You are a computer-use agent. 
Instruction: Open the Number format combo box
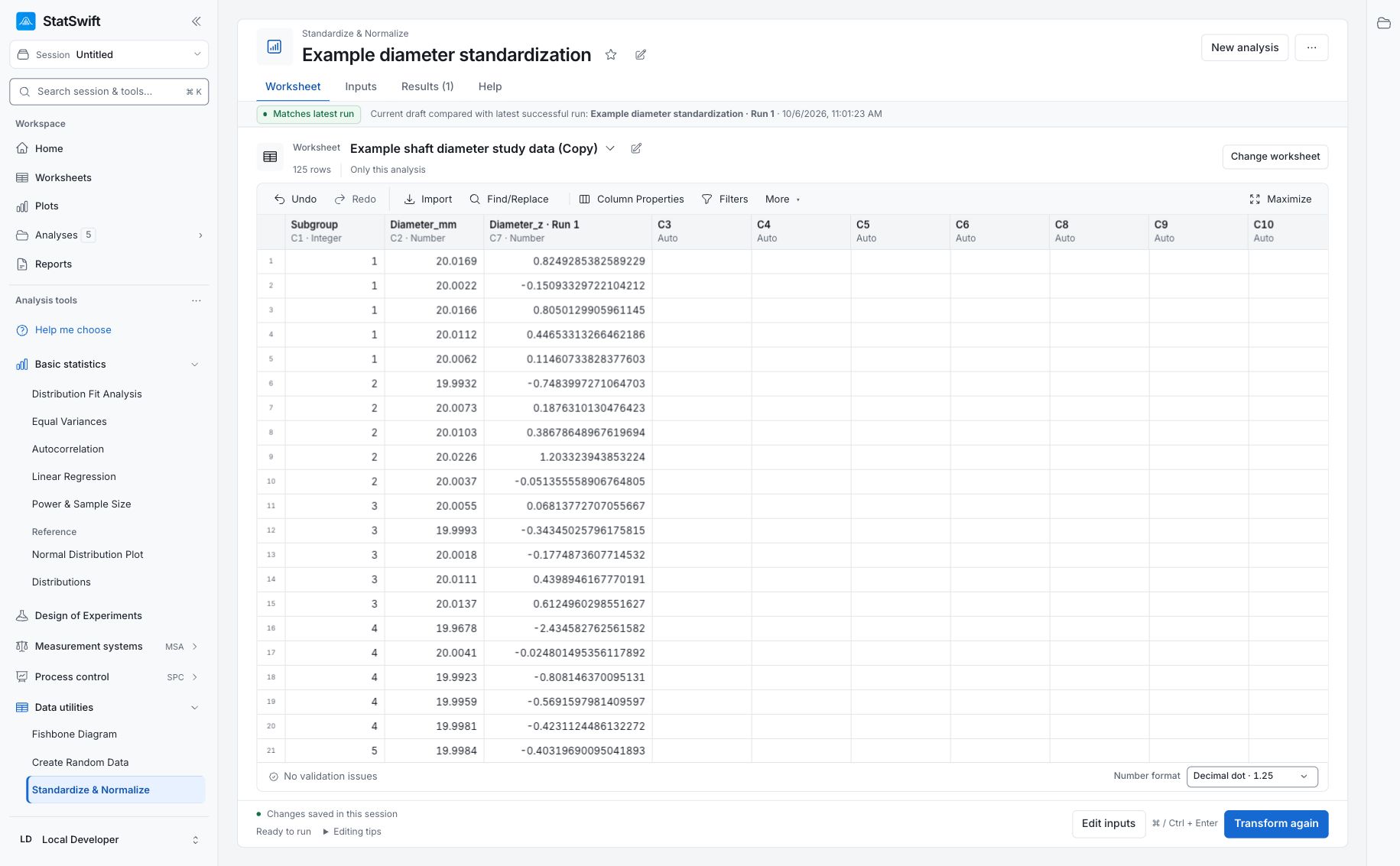(1252, 776)
